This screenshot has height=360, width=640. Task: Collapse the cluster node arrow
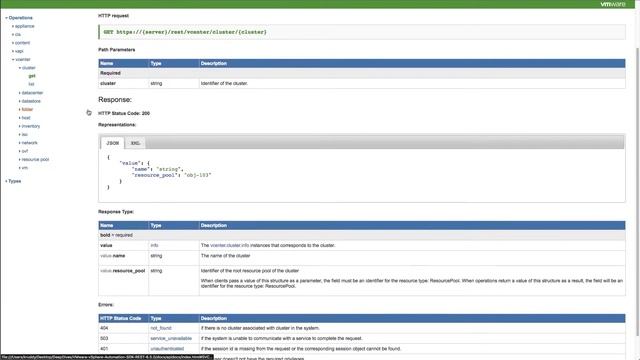pyautogui.click(x=20, y=68)
